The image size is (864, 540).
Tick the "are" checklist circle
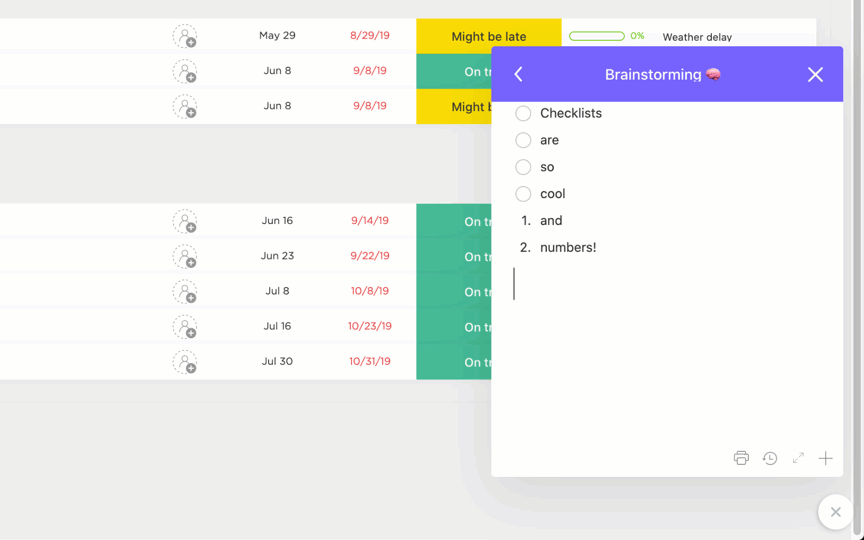pos(523,141)
